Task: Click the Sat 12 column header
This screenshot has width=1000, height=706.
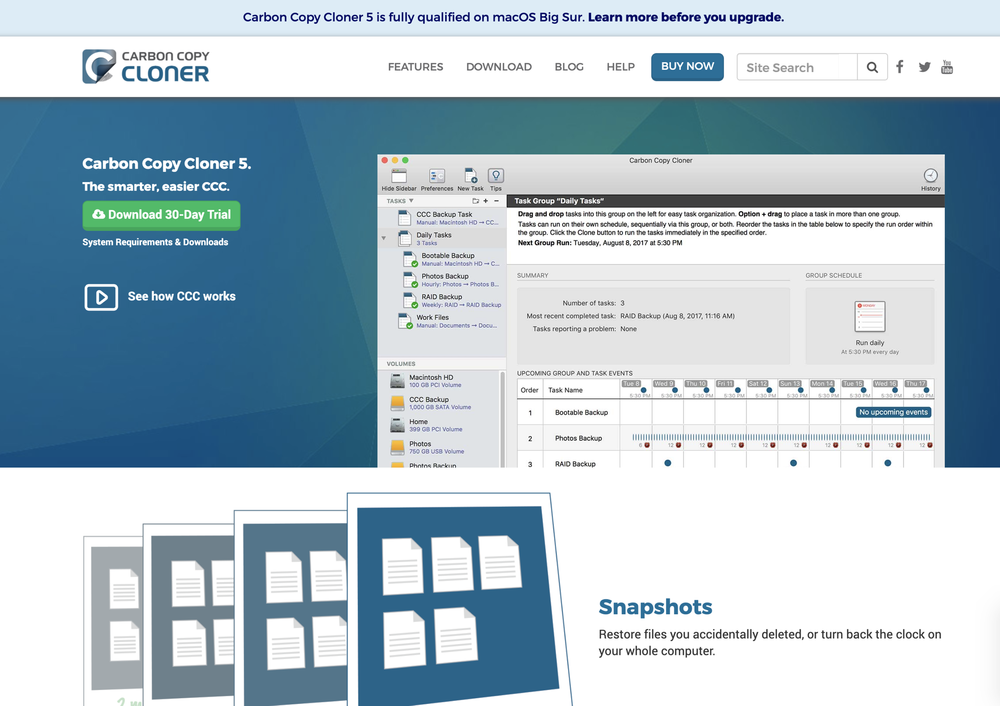Action: point(761,389)
